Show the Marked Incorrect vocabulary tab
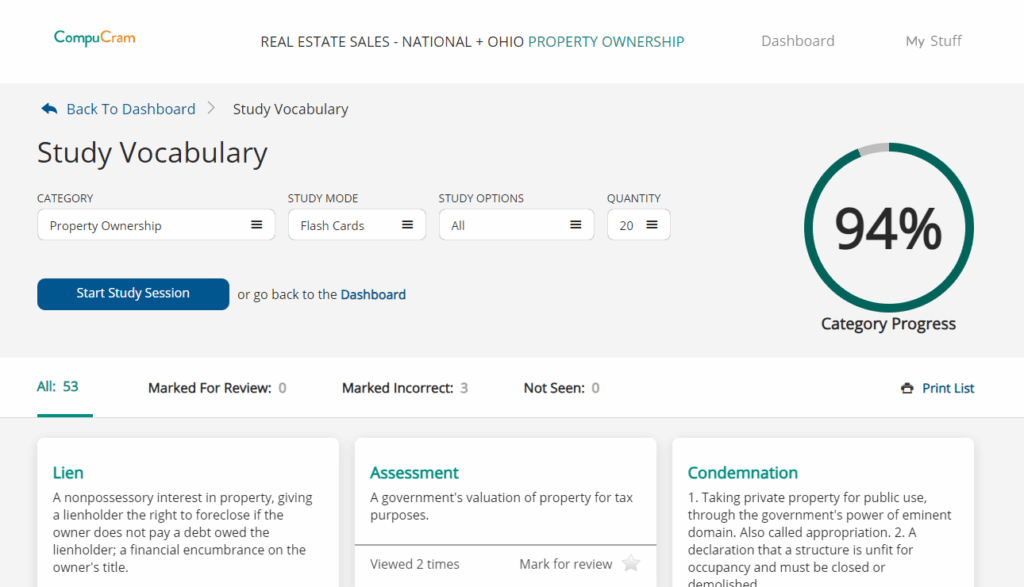This screenshot has height=587, width=1024. (404, 388)
